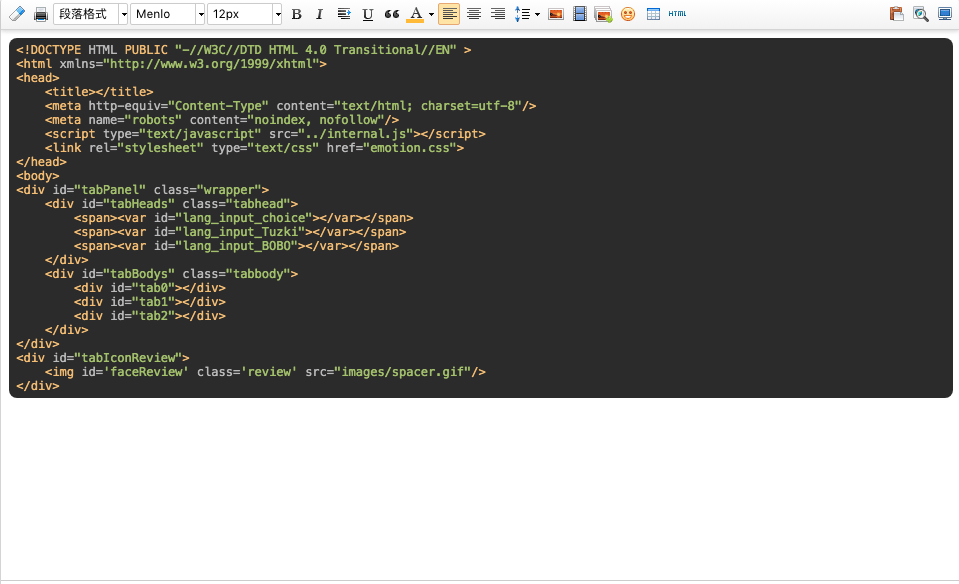
Task: Open the line spacing dropdown arrow
Action: [x=537, y=13]
